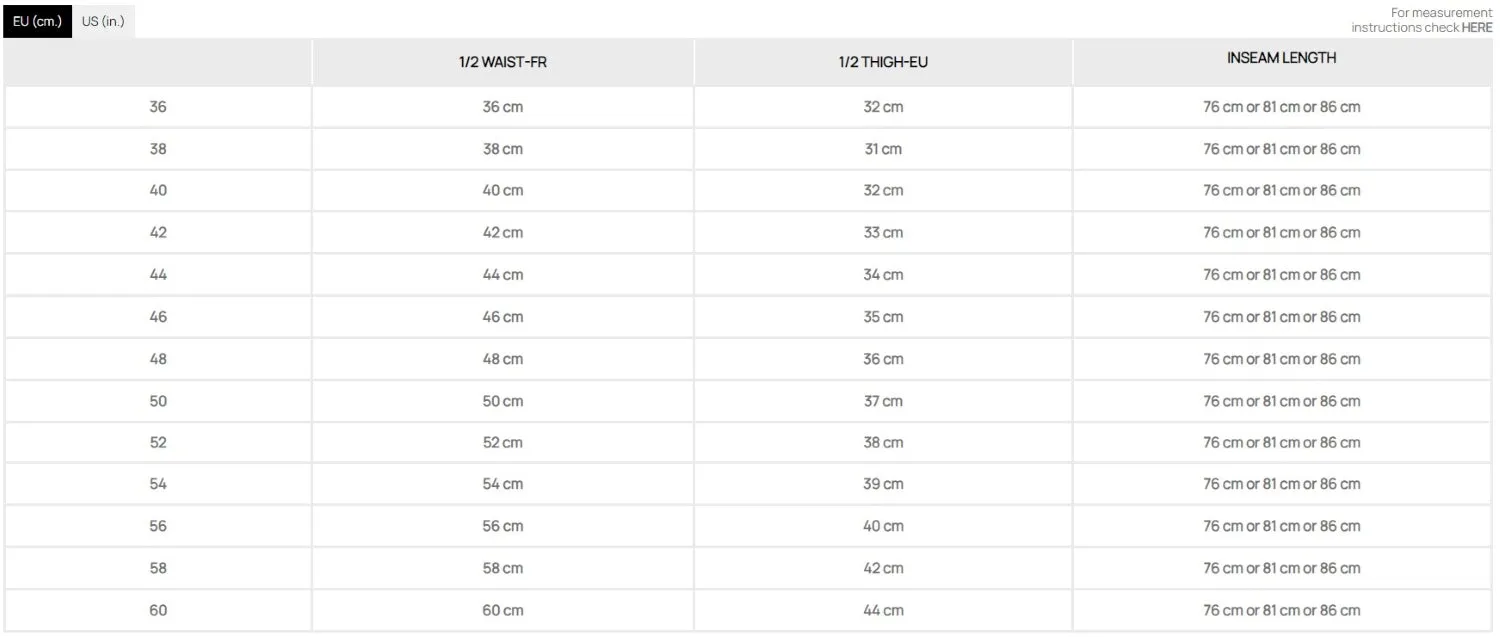The width and height of the screenshot is (1500, 637).
Task: Select the size 60 row label
Action: (158, 610)
